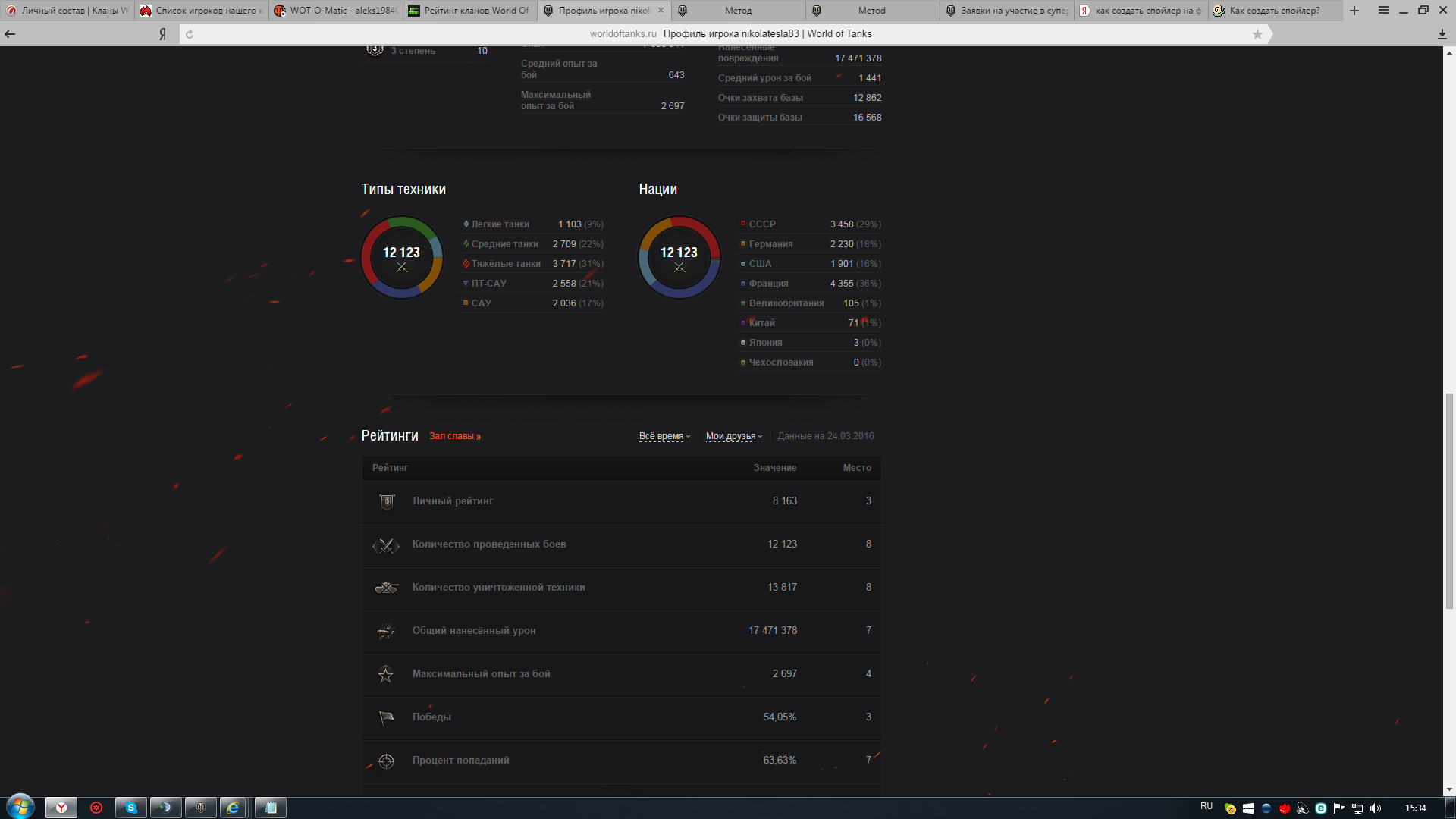Switch to the WOT-O-Matic tab

point(336,11)
